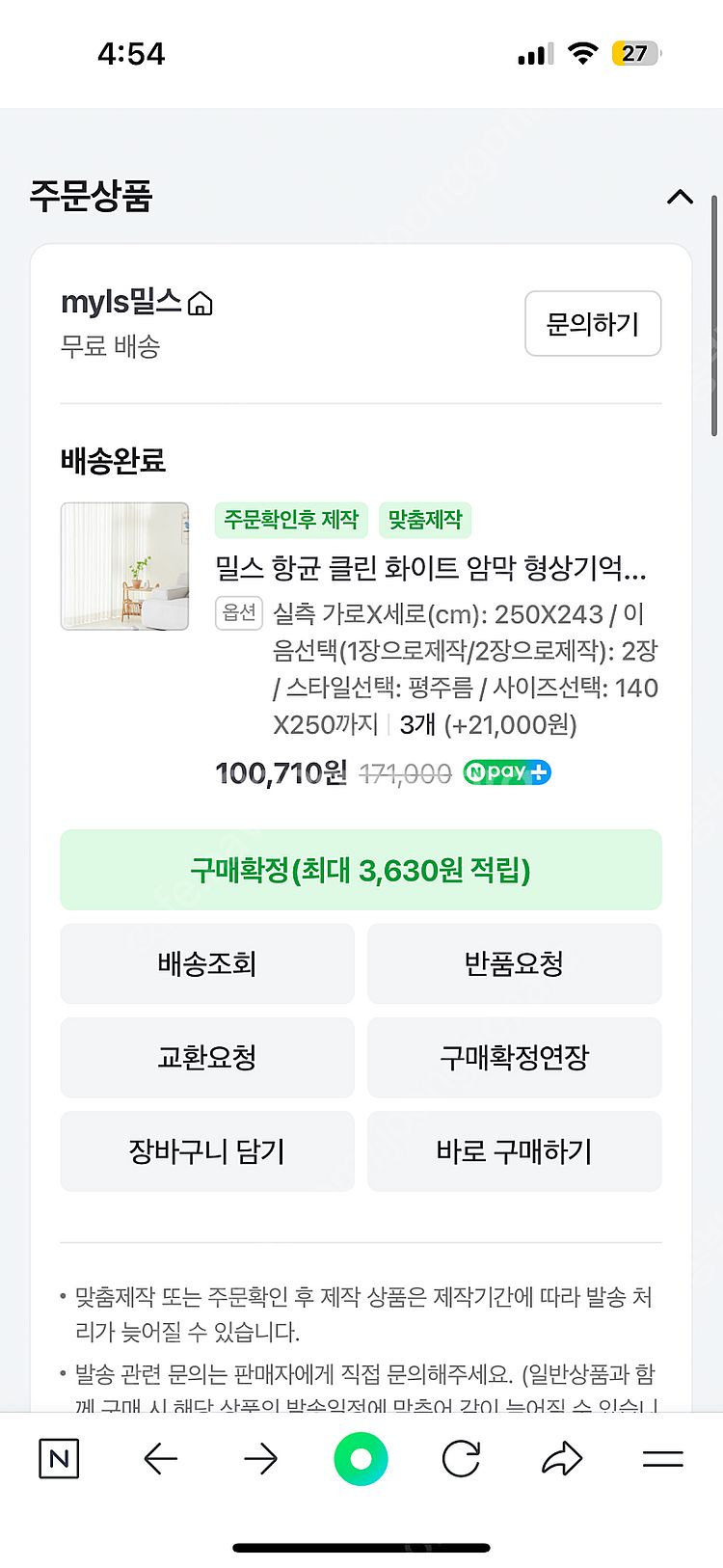
Task: Extend confirmation with 구매확정연장
Action: [514, 1057]
